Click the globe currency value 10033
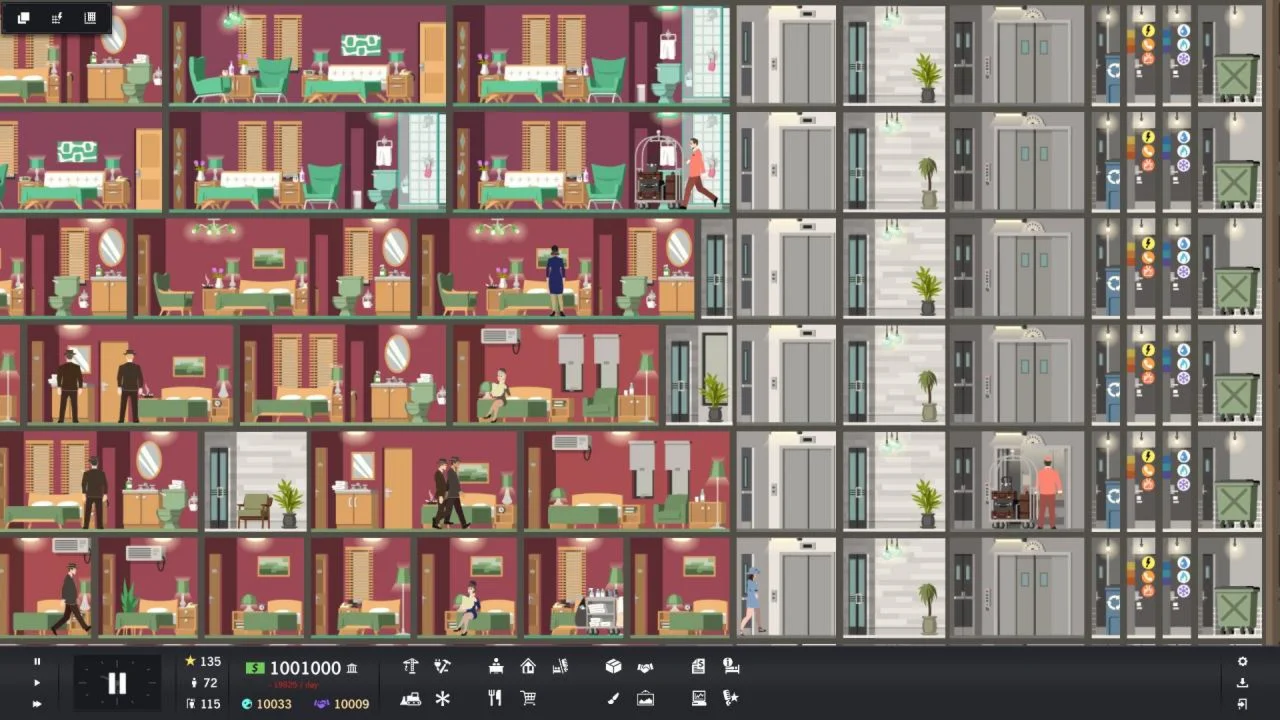The height and width of the screenshot is (720, 1280). click(274, 704)
